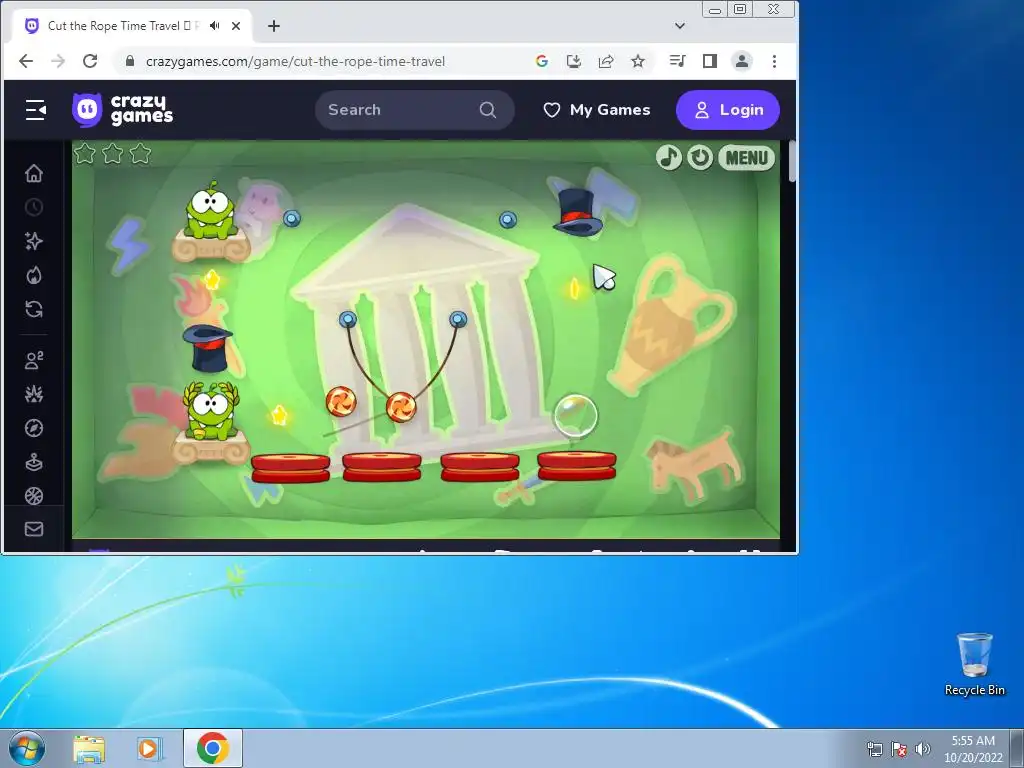Toggle the browser side panel
Image resolution: width=1024 pixels, height=768 pixels.
[710, 61]
